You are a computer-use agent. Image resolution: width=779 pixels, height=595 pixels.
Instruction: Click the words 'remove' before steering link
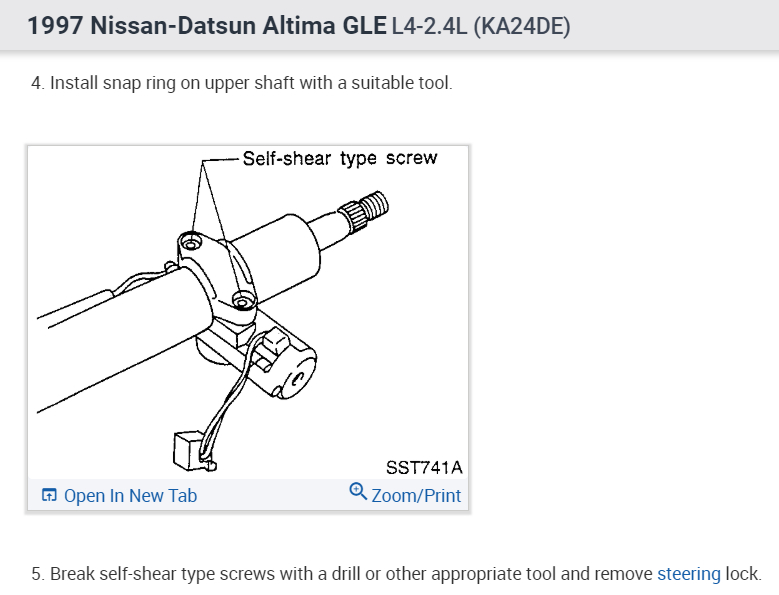(625, 574)
